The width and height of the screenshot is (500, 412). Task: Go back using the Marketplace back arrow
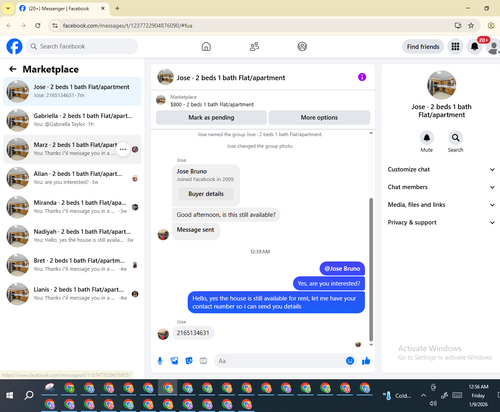pos(13,69)
